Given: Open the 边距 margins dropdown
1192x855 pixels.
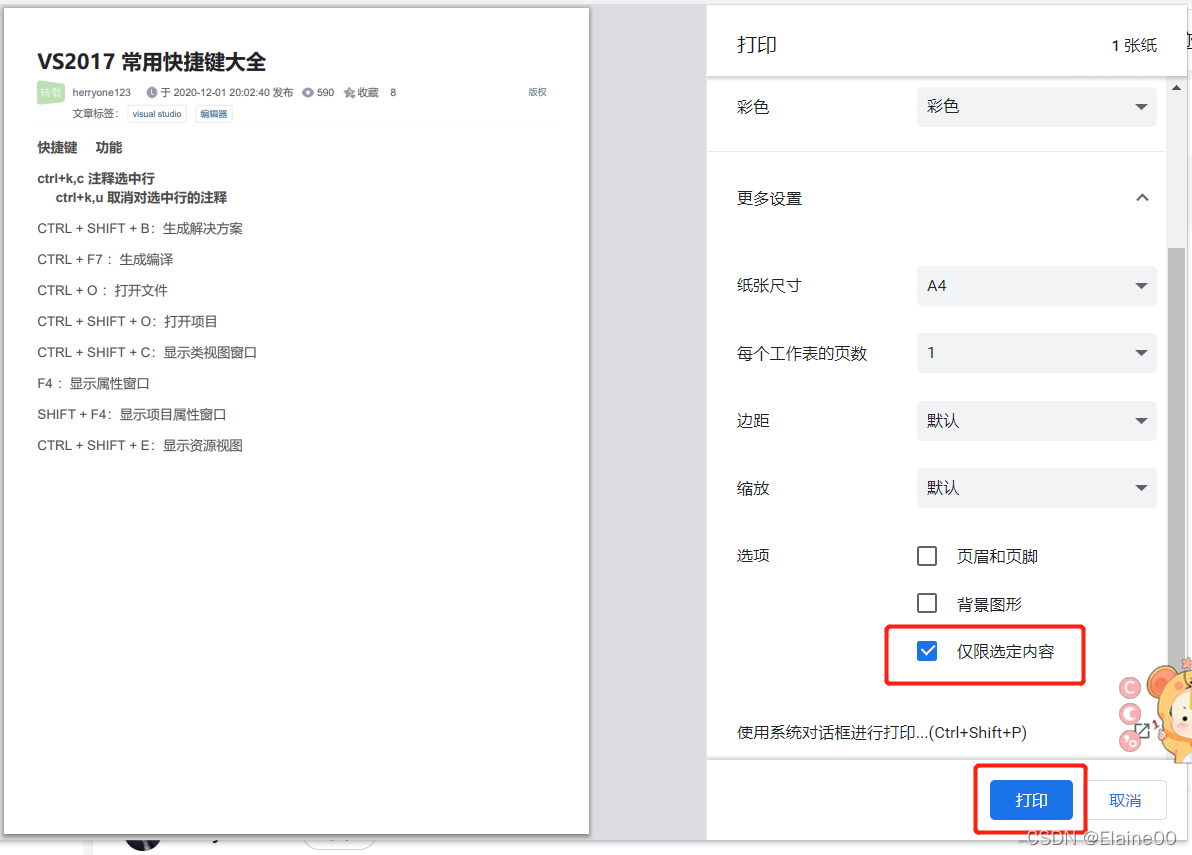Looking at the screenshot, I should point(1036,420).
